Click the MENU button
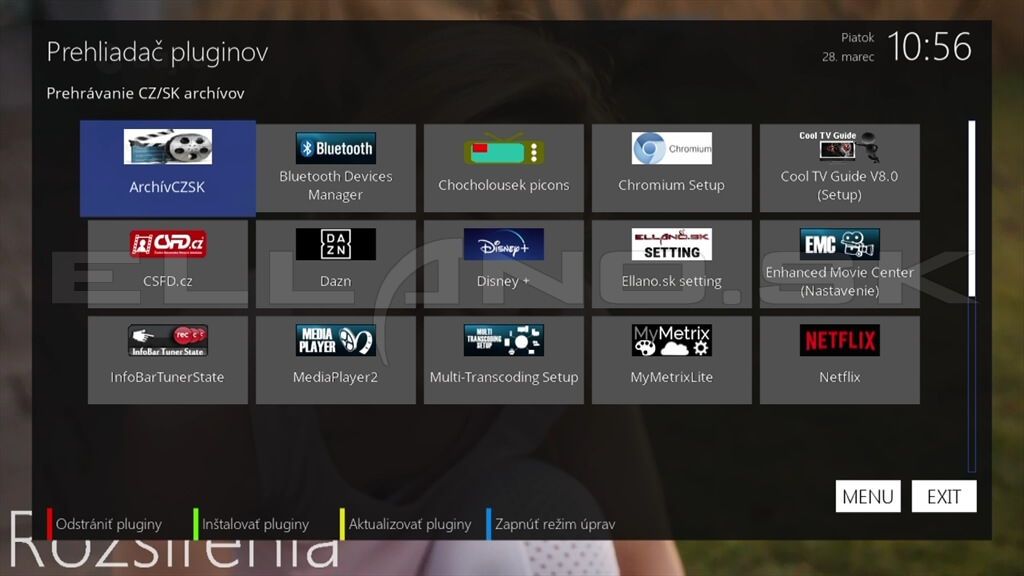The height and width of the screenshot is (576, 1024). point(868,496)
